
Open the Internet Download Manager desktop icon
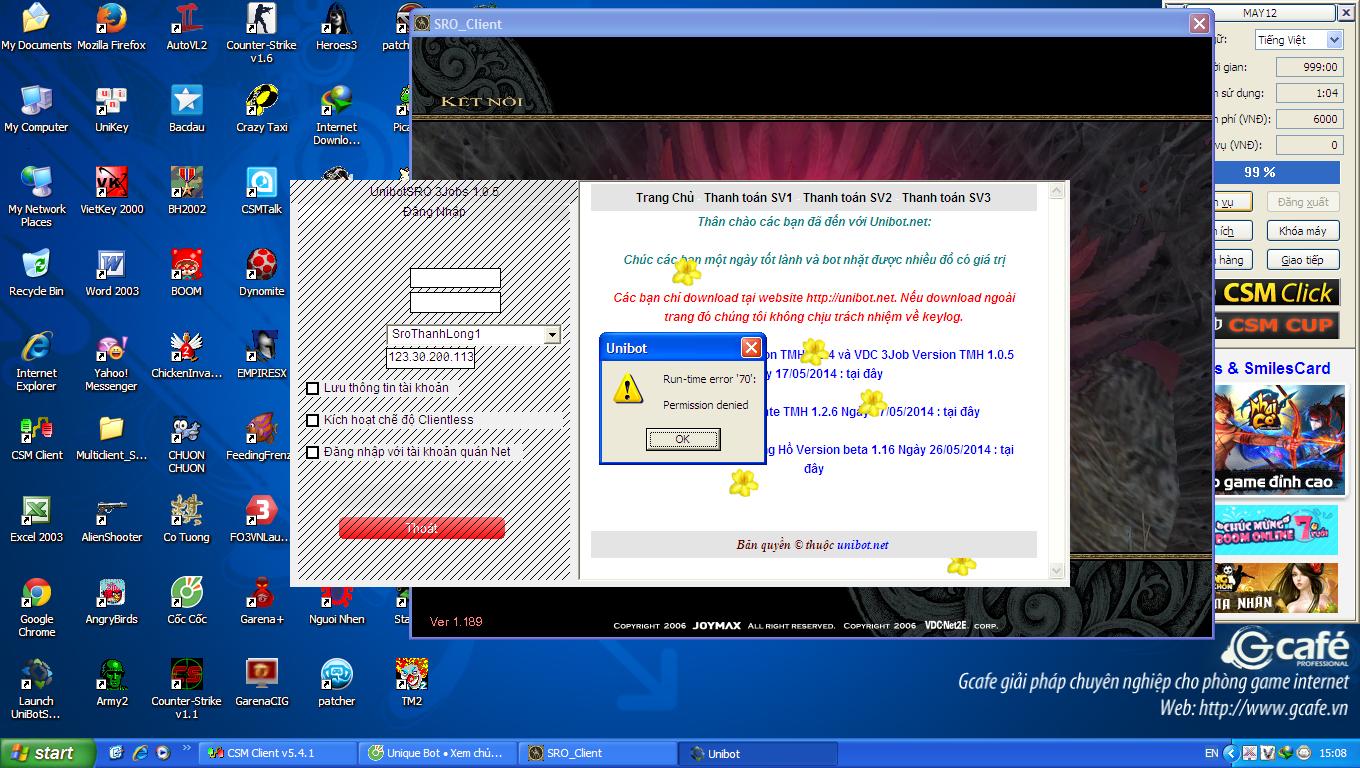click(336, 116)
